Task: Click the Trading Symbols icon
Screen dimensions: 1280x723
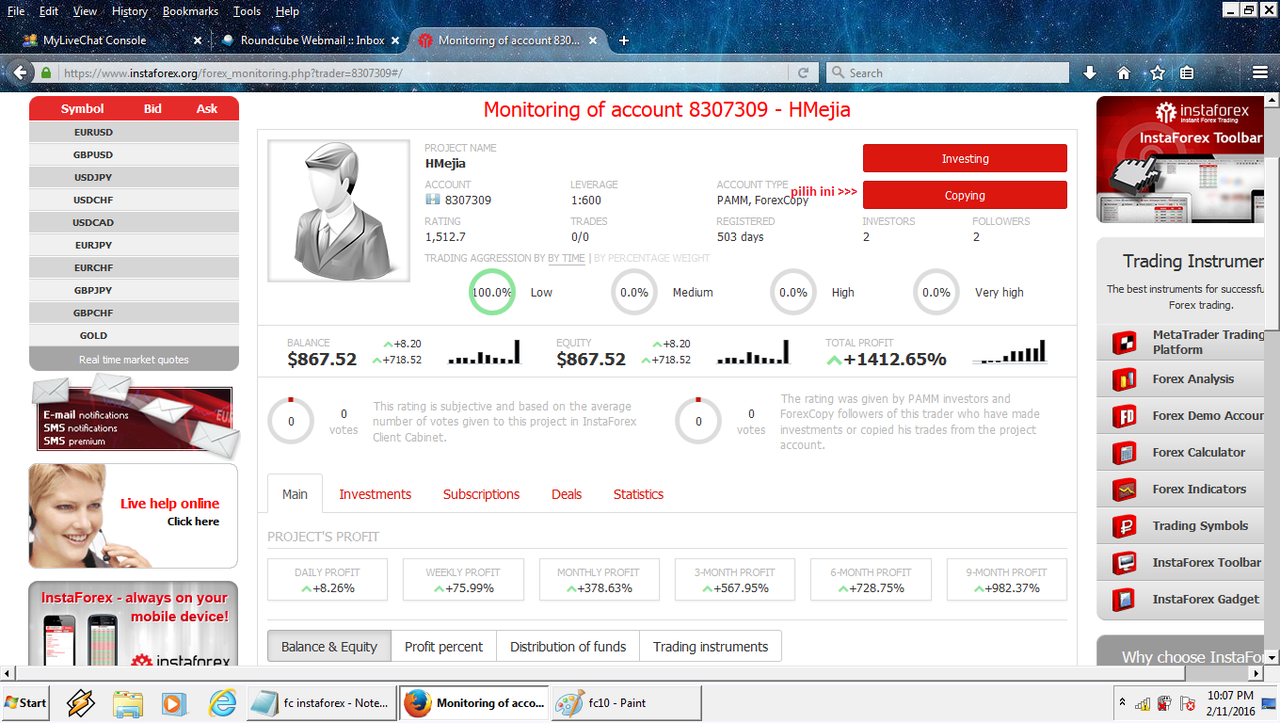Action: click(x=1124, y=526)
